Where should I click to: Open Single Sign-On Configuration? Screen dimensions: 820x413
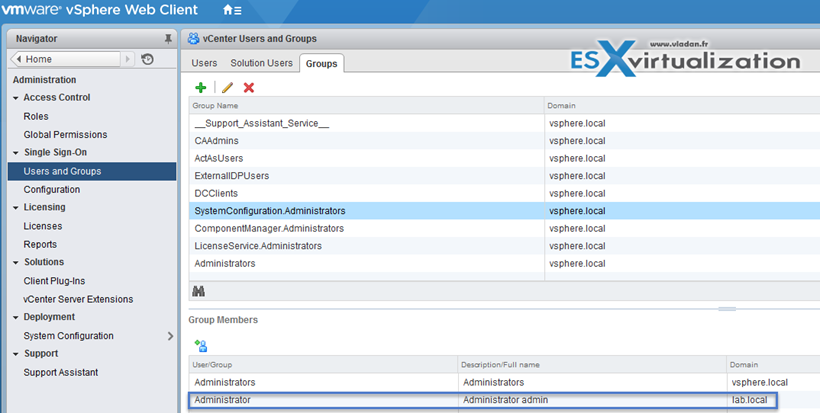pyautogui.click(x=52, y=189)
